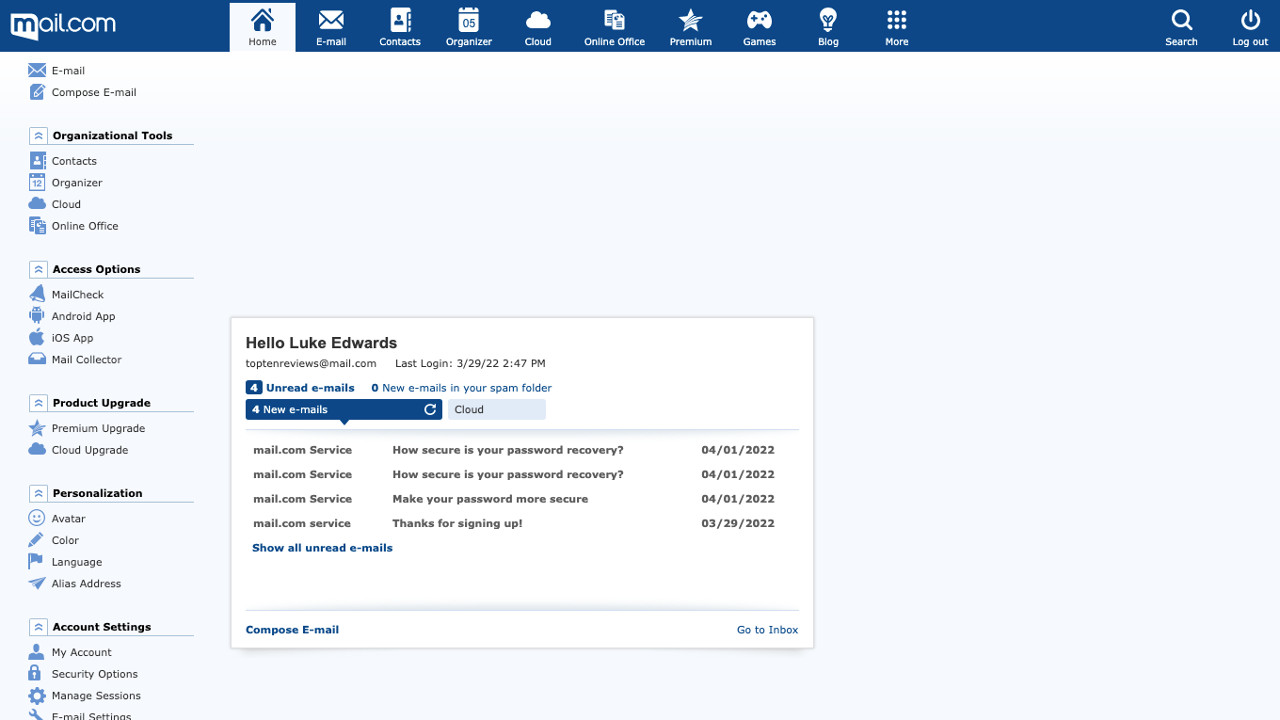Click sidebar Online Office icon
This screenshot has width=1280, height=720.
pyautogui.click(x=37, y=226)
